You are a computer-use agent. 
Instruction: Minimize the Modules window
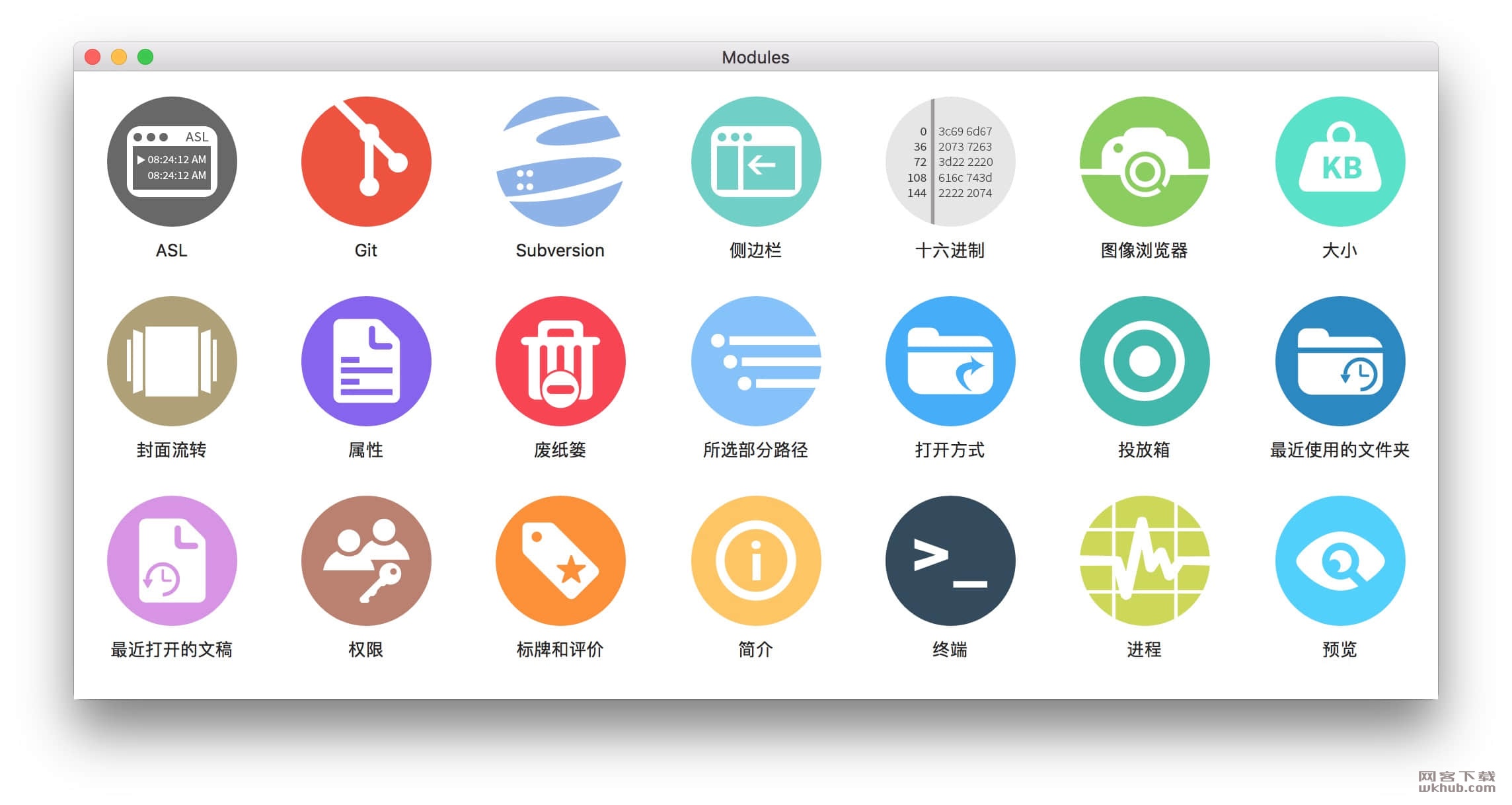pyautogui.click(x=119, y=57)
